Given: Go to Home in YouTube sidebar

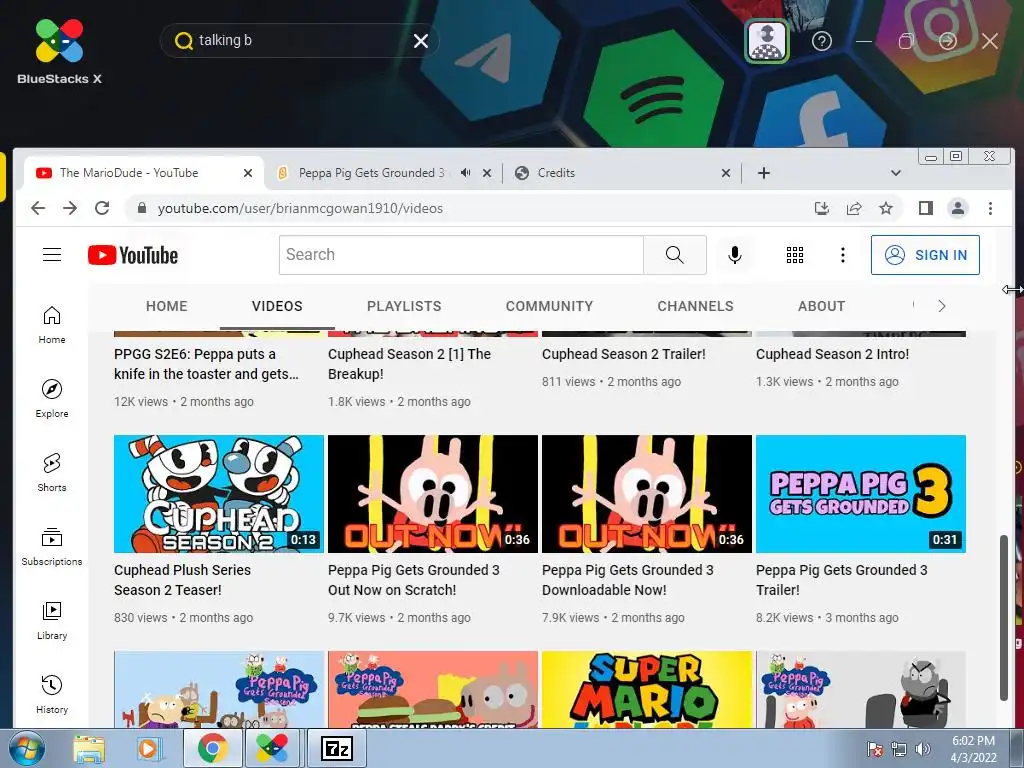Looking at the screenshot, I should [52, 325].
